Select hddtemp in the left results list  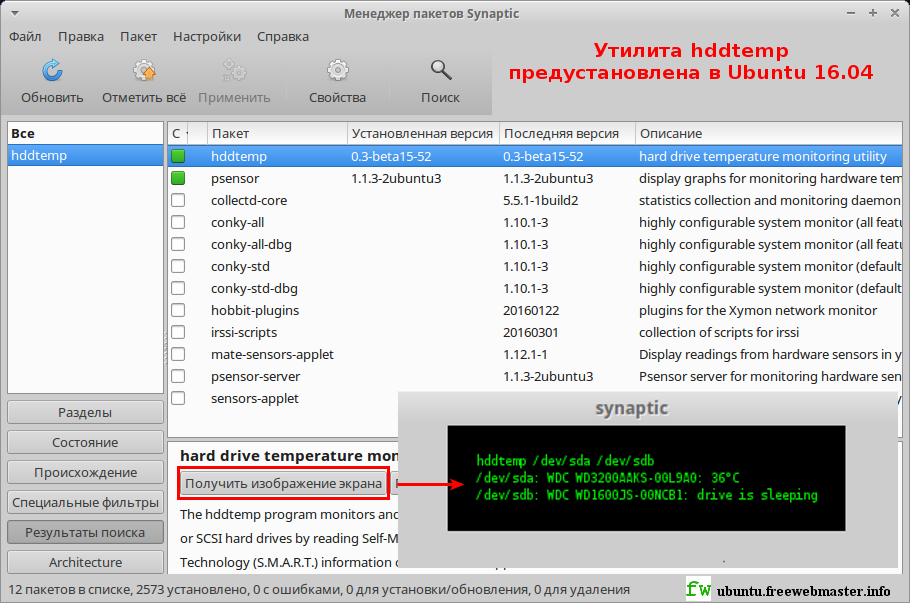click(x=38, y=155)
